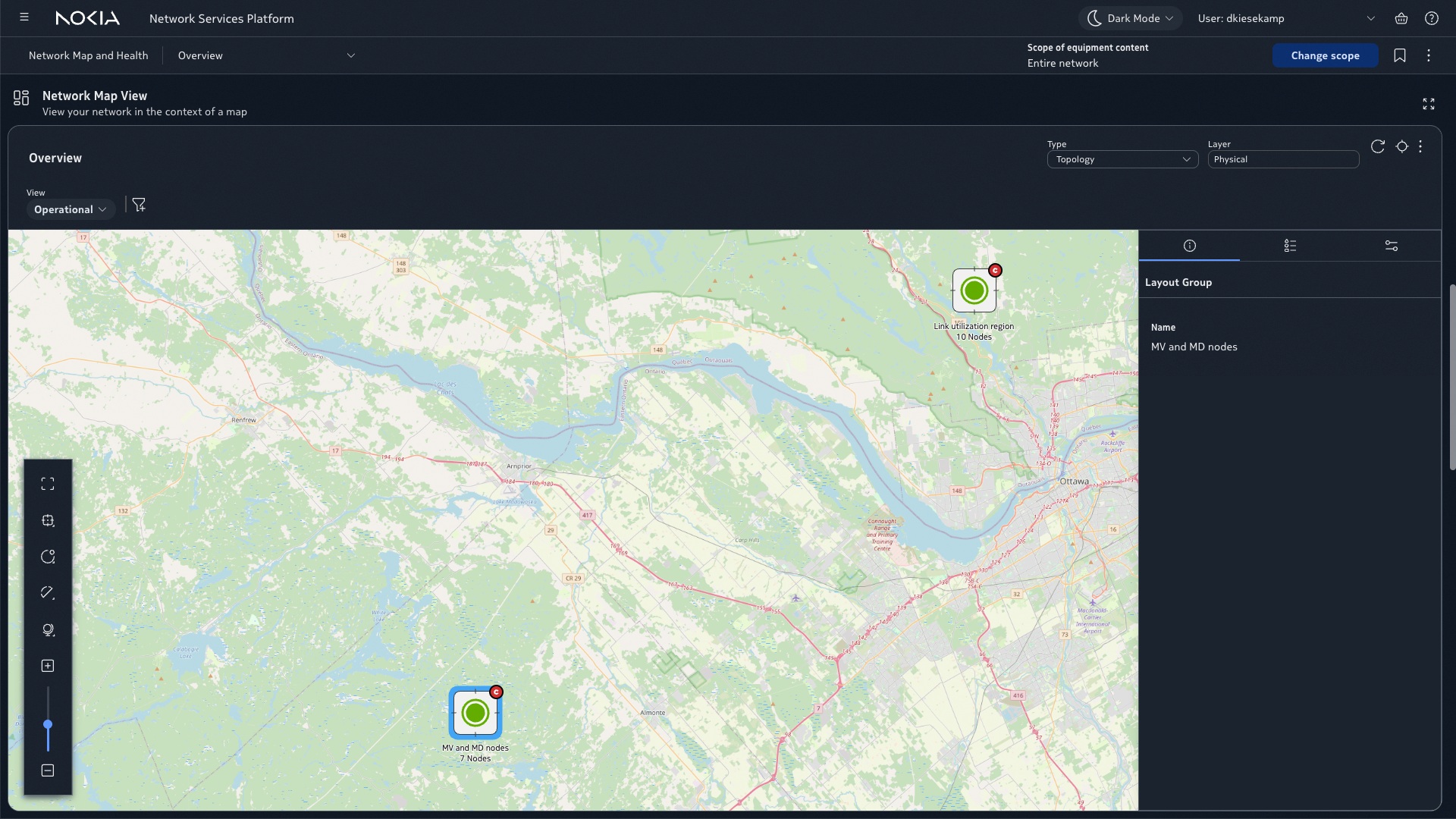Click the map zoom in plus button
Screen dimensions: 1456x819
(x=48, y=666)
